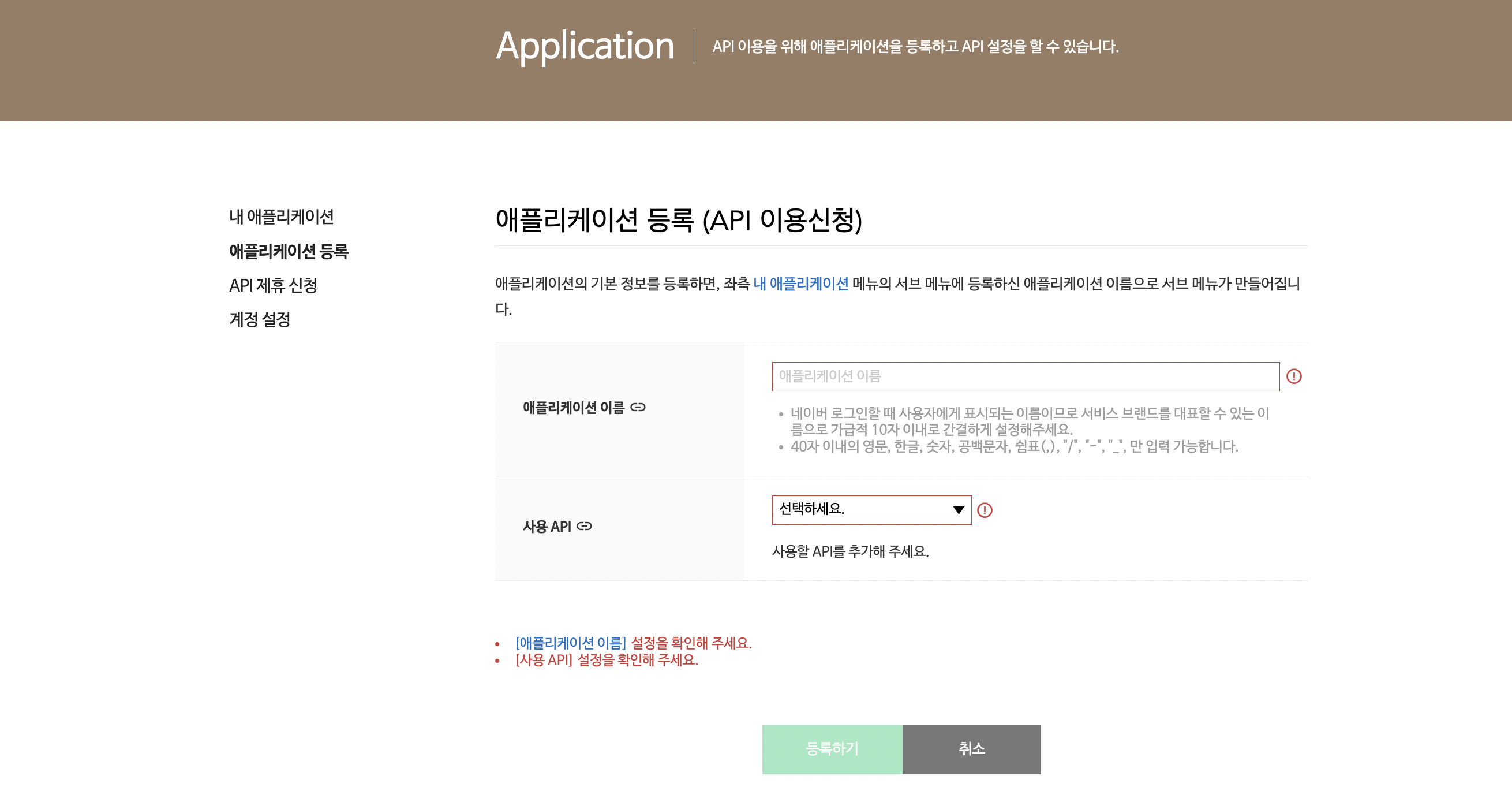This screenshot has width=1512, height=798.
Task: Click the 애플리케이션 이름 row label text
Action: 574,408
